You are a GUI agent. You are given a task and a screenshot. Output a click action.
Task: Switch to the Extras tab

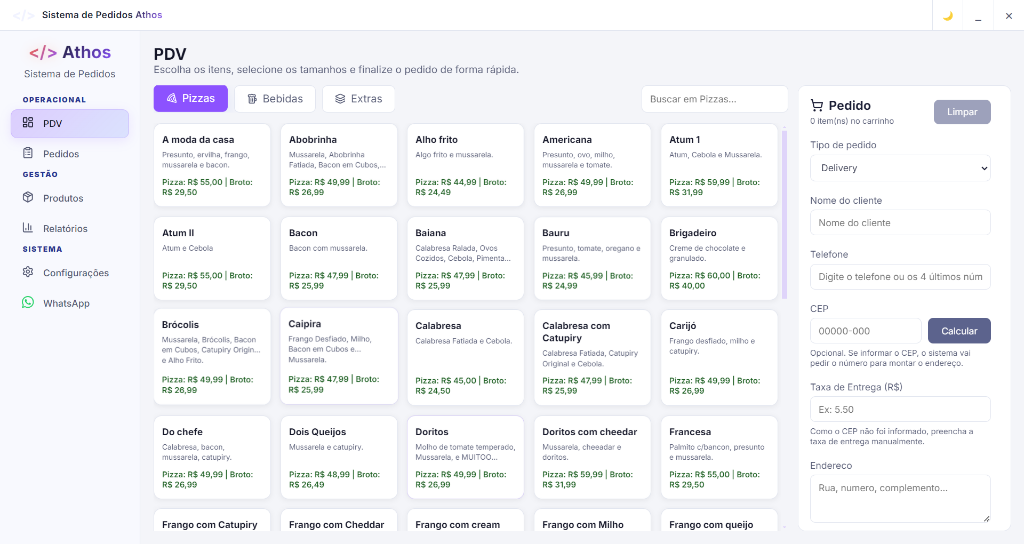[x=359, y=99]
